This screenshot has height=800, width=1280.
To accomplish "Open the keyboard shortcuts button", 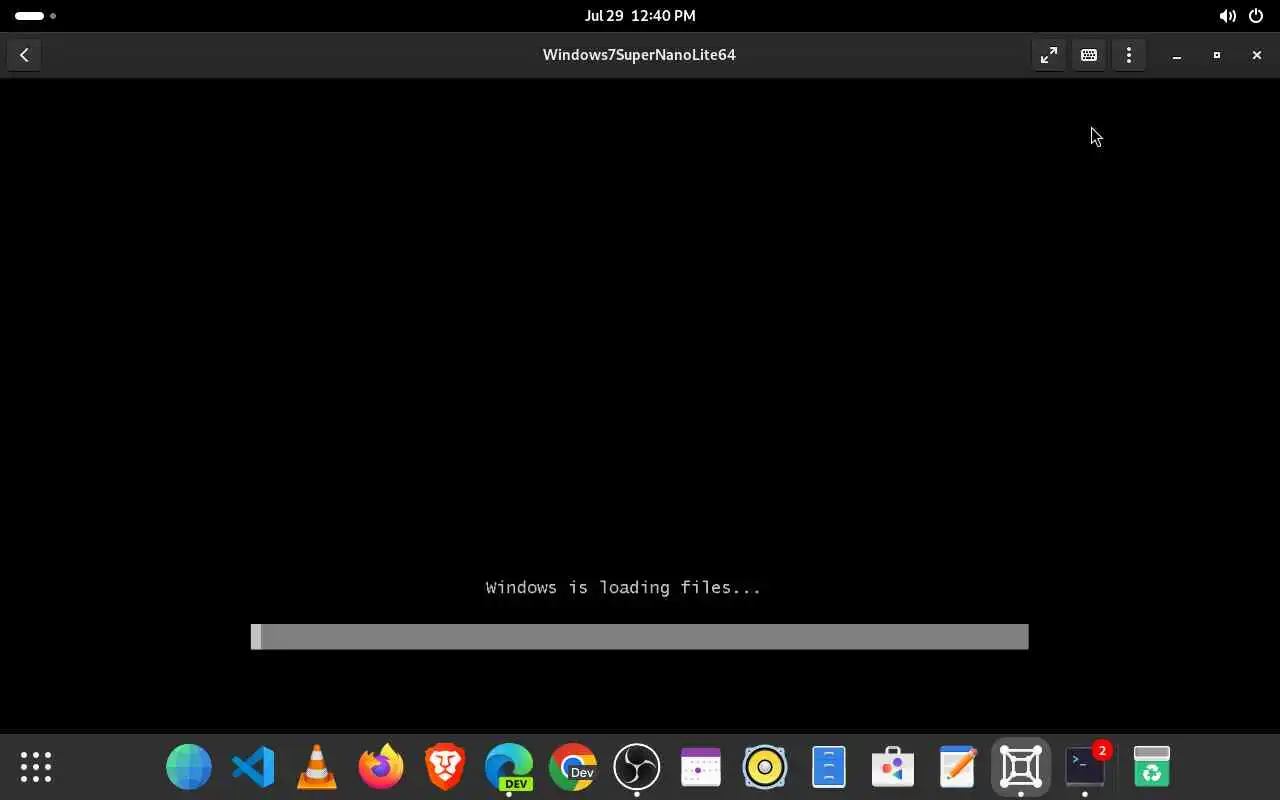I will [1089, 55].
